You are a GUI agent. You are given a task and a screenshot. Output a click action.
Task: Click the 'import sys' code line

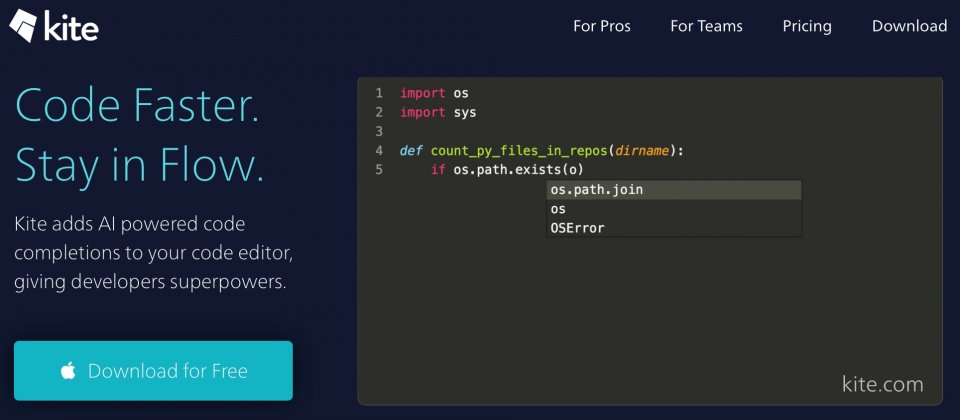point(438,113)
